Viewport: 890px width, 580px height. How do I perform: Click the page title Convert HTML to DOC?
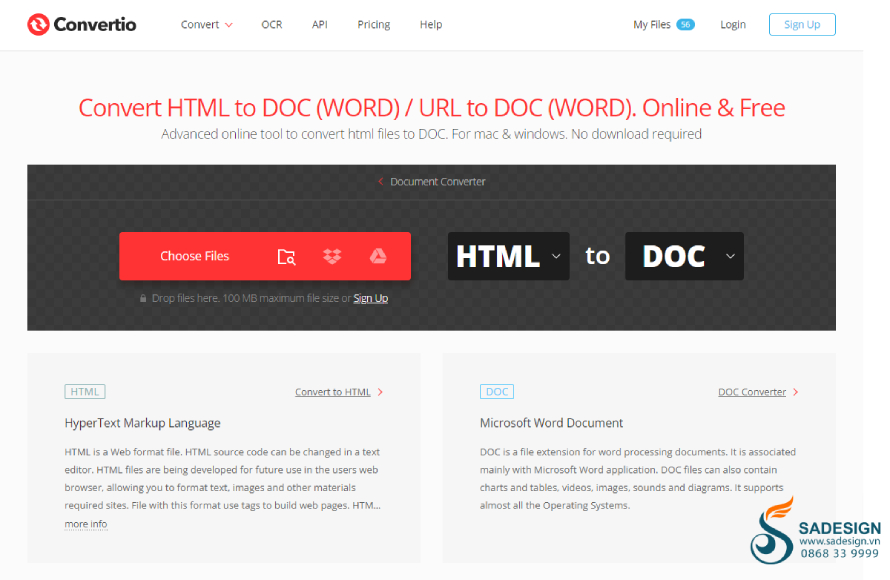431,108
